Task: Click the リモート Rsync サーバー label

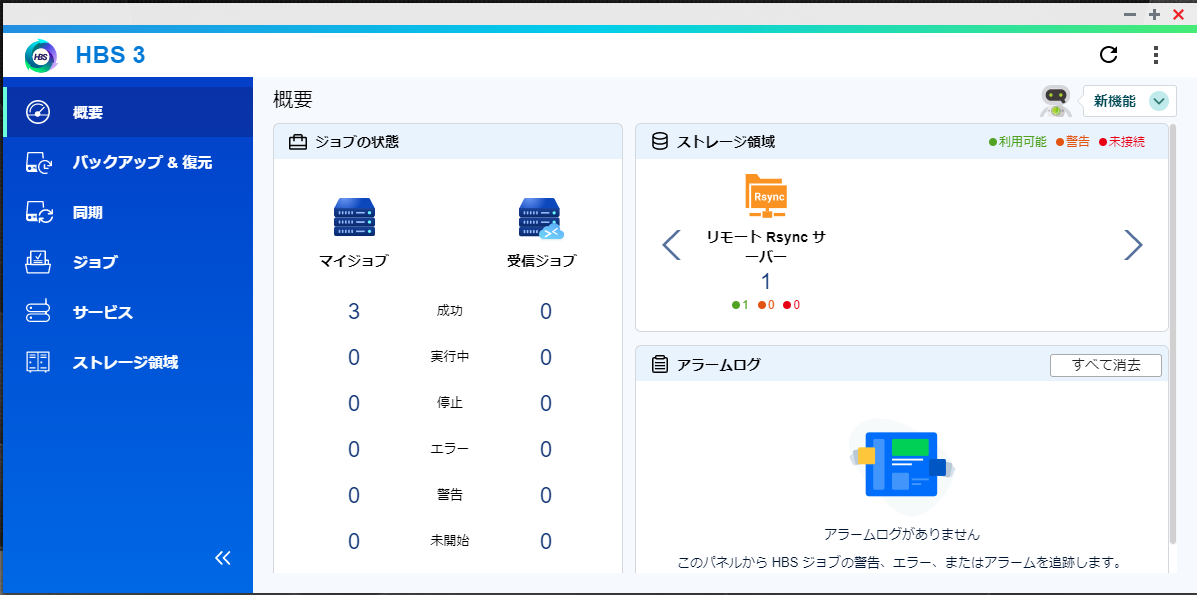Action: point(766,247)
